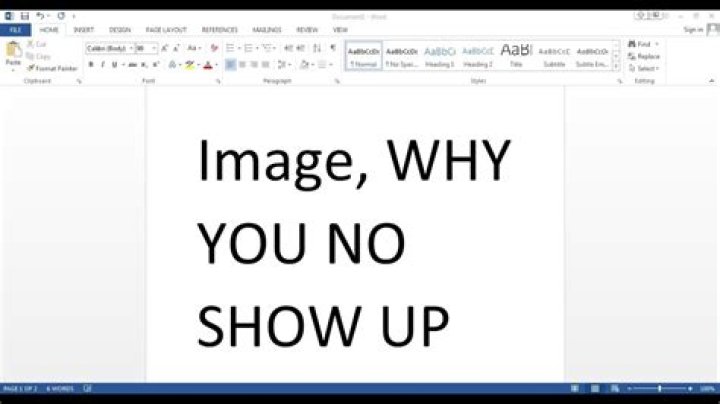Open the font size dropdown
This screenshot has width=720, height=404.
(146, 48)
